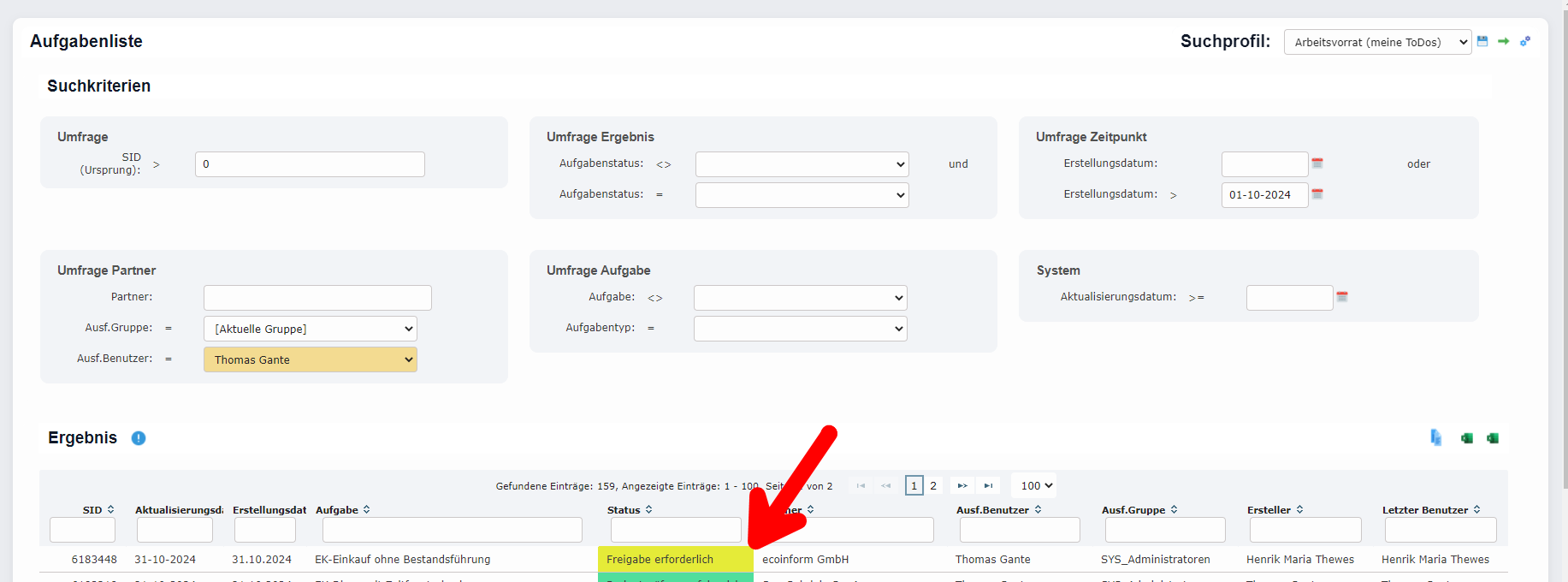
Task: Click the empty Erstellungsdatum date field
Action: point(1264,164)
